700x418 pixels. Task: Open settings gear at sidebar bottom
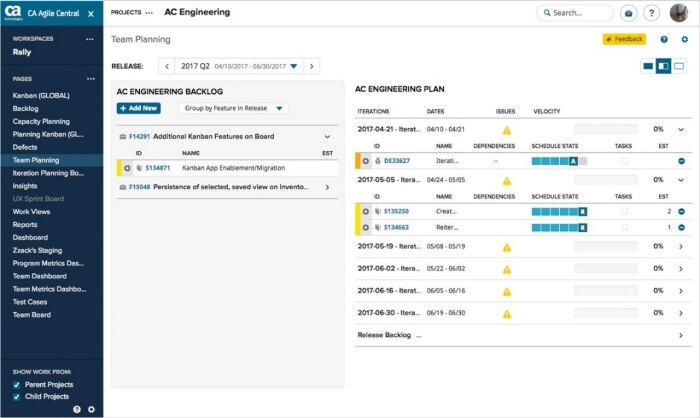coord(91,409)
